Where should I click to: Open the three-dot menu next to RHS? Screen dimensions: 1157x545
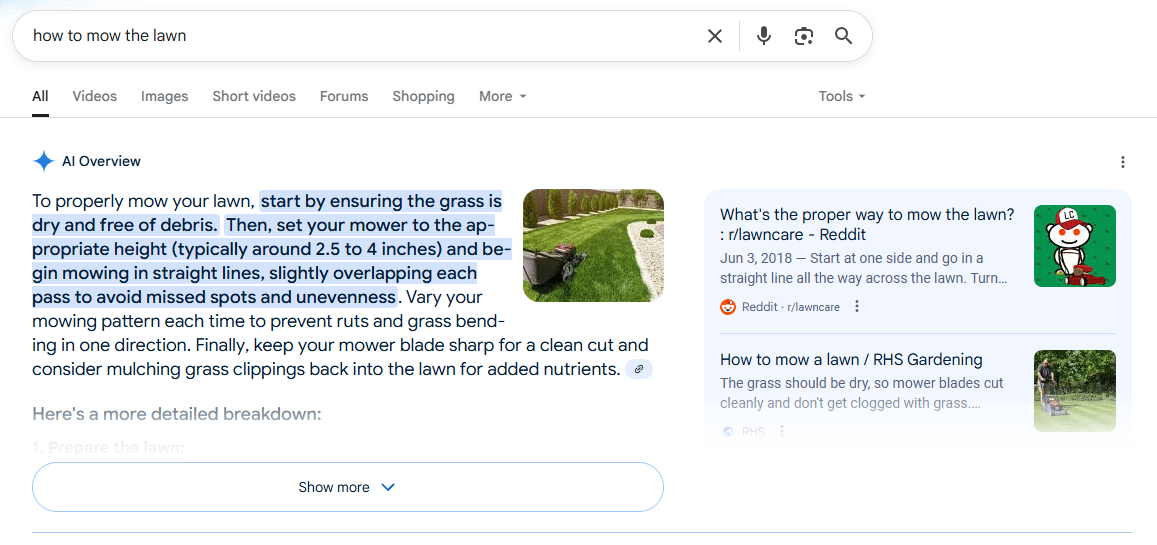(x=782, y=431)
